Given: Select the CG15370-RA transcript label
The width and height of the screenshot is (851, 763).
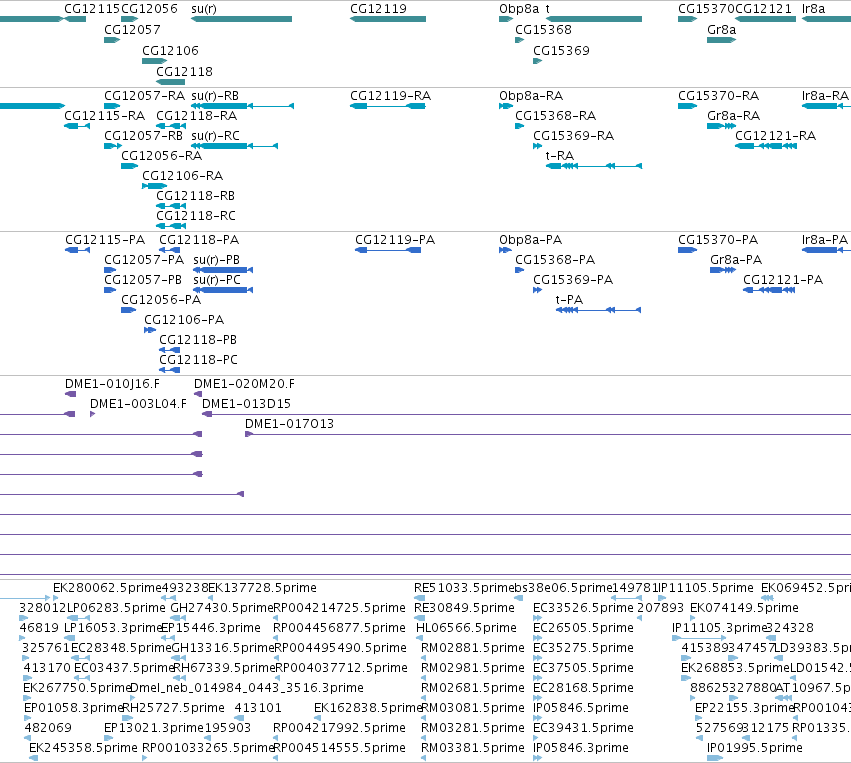Looking at the screenshot, I should [x=719, y=96].
